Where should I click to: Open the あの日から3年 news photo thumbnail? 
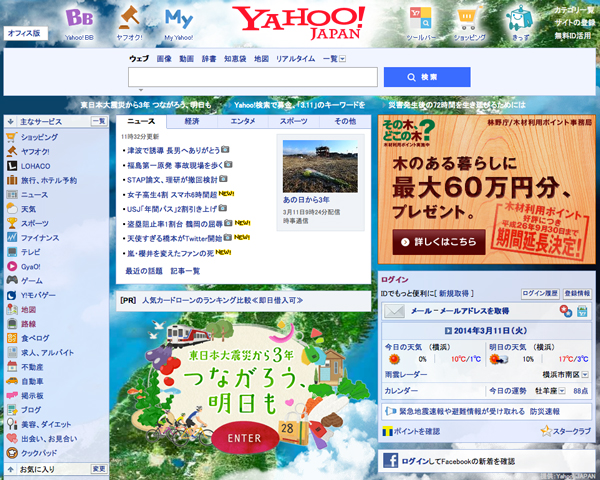click(x=320, y=166)
